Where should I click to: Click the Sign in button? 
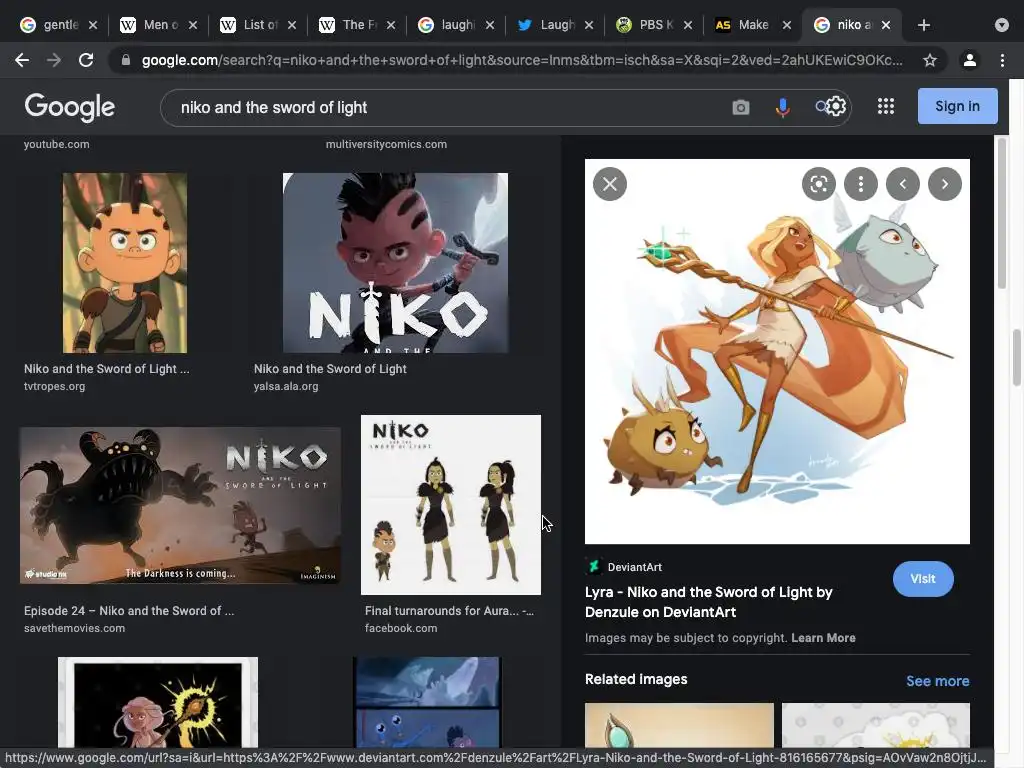point(957,106)
